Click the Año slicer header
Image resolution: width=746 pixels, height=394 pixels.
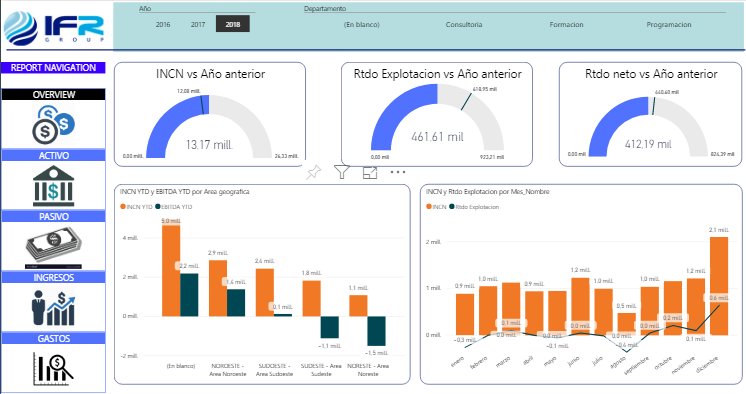click(x=145, y=9)
